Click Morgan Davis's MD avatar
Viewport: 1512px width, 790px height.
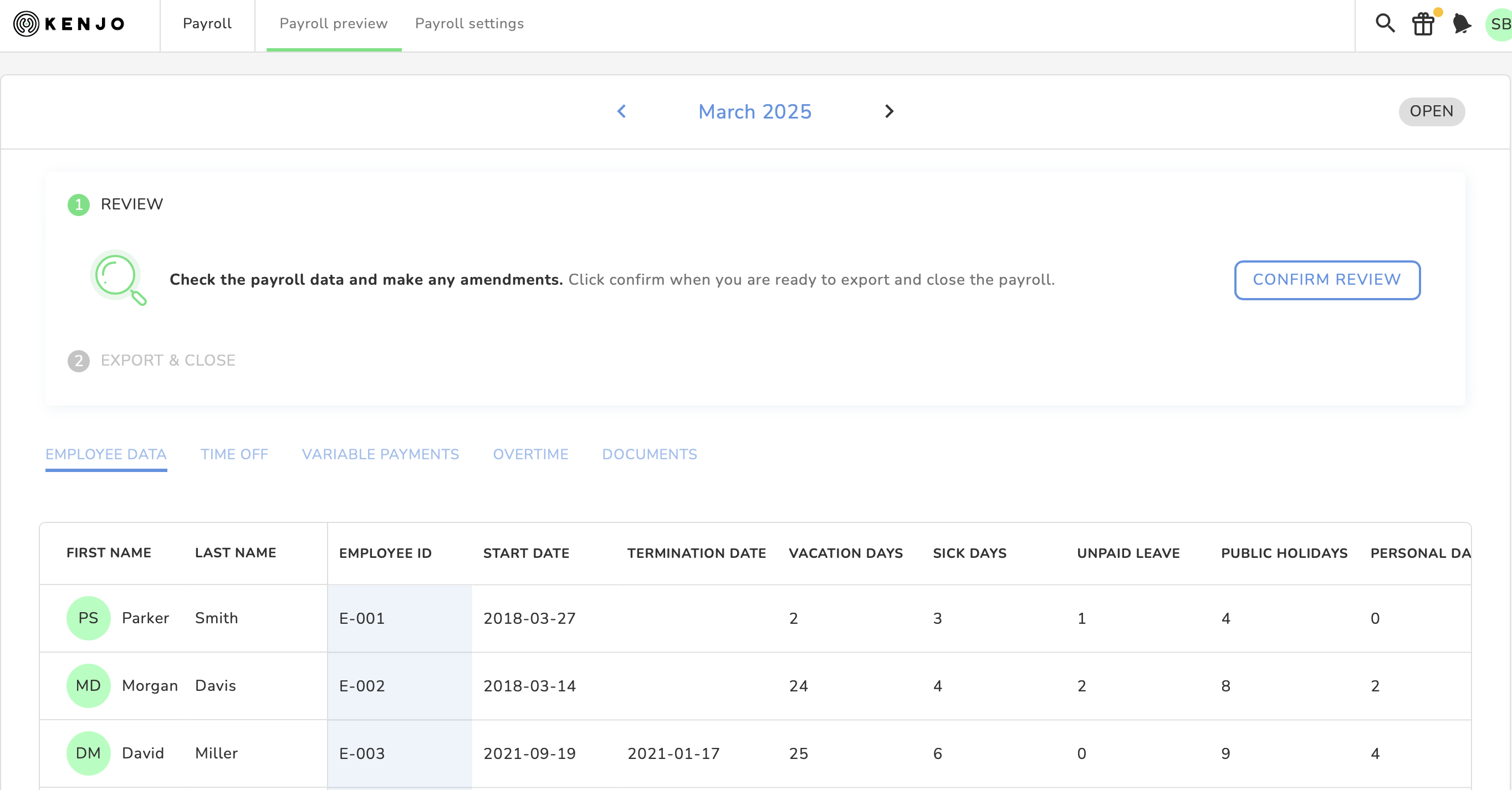point(88,686)
